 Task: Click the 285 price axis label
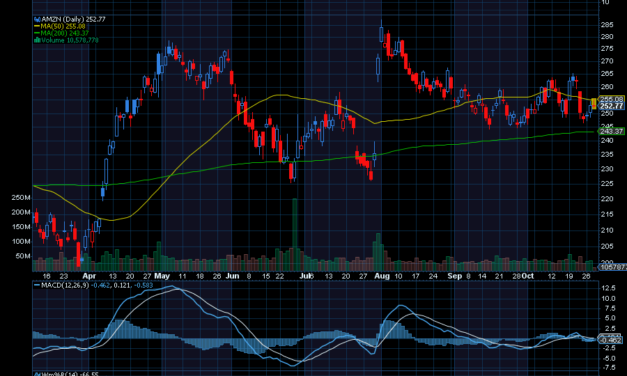click(x=607, y=25)
